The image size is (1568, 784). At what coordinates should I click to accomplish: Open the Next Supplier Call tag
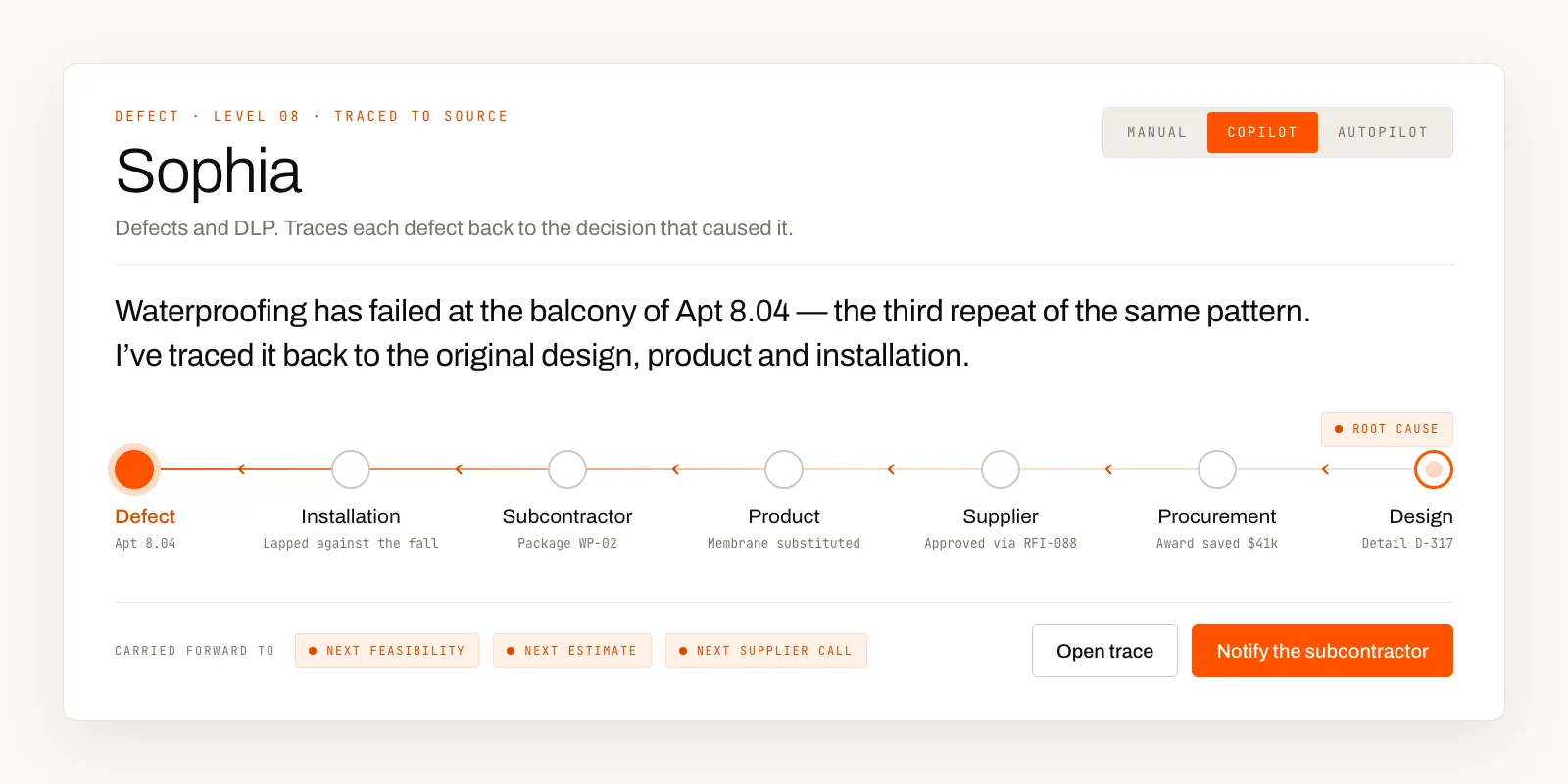pos(766,651)
